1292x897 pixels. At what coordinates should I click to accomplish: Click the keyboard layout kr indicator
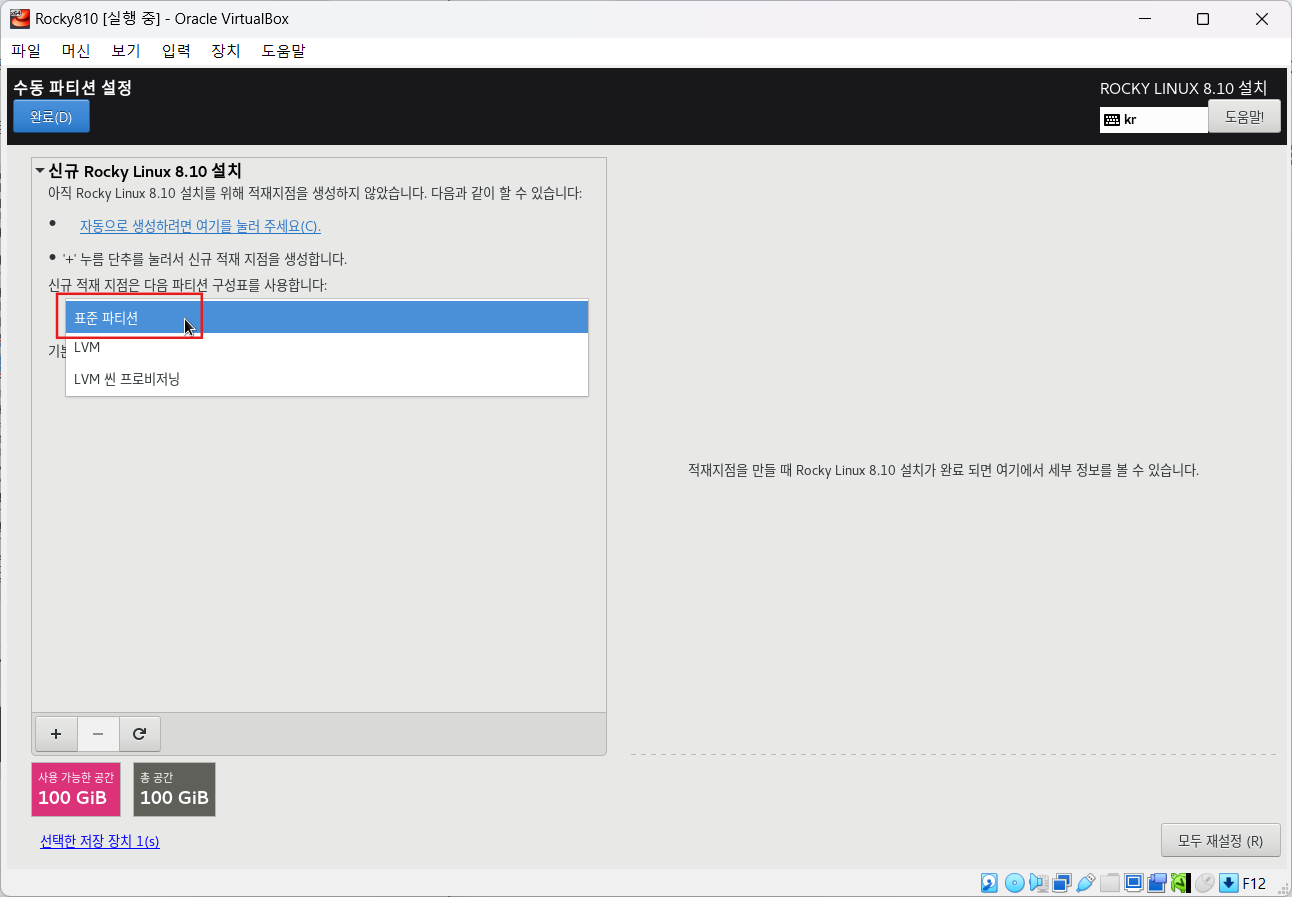[x=1154, y=119]
